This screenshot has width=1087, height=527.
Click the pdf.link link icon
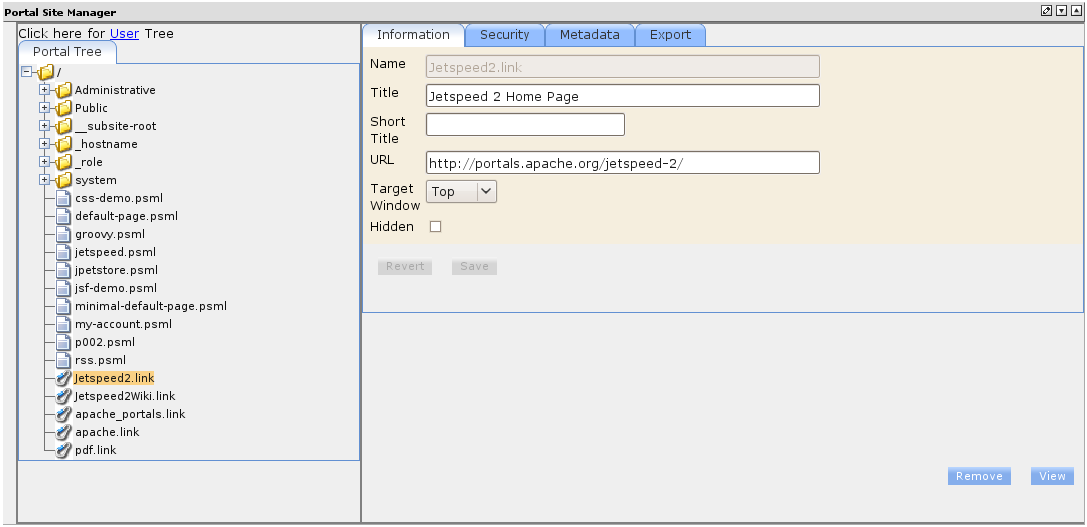click(64, 450)
